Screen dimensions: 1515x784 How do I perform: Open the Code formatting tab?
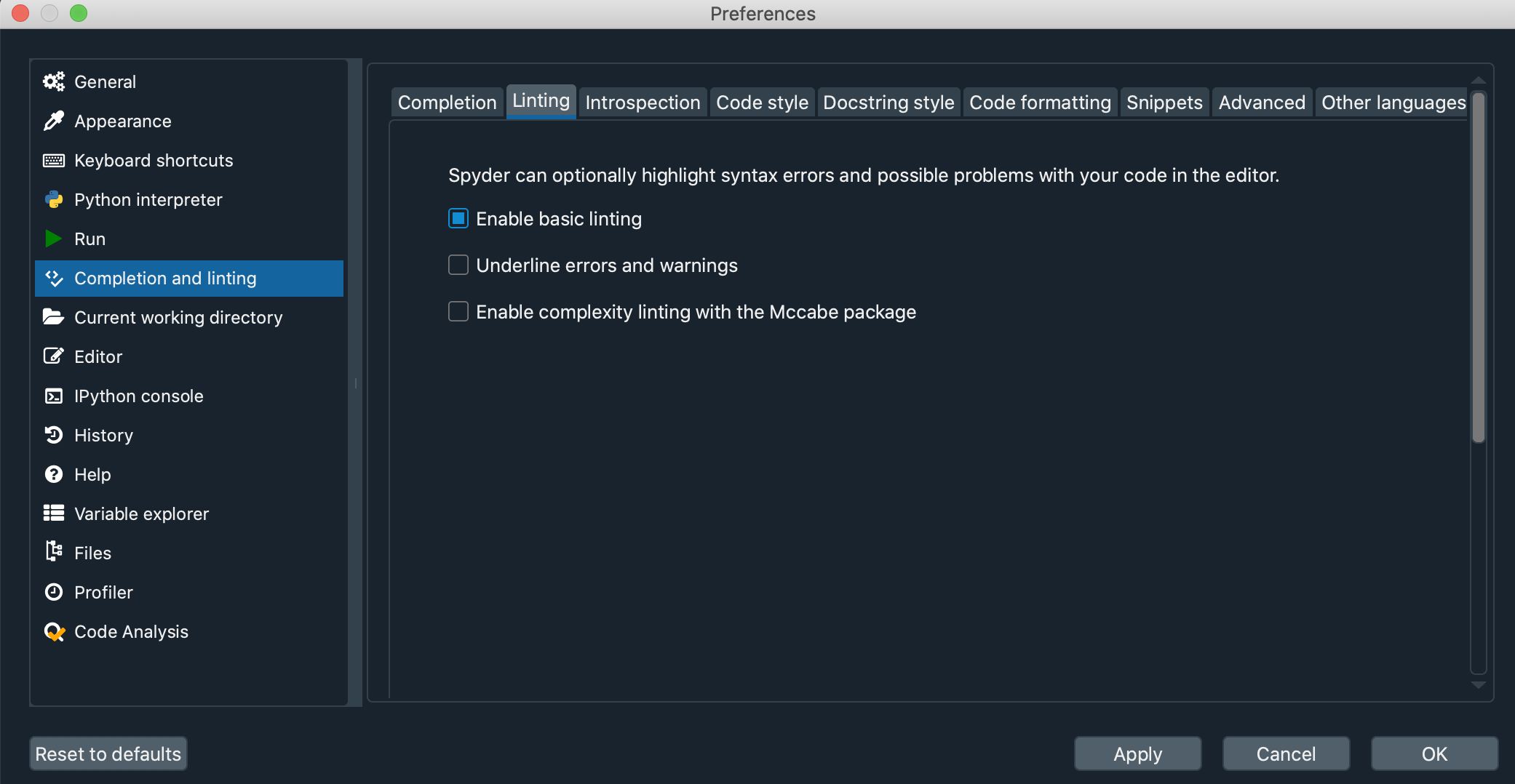(x=1039, y=102)
